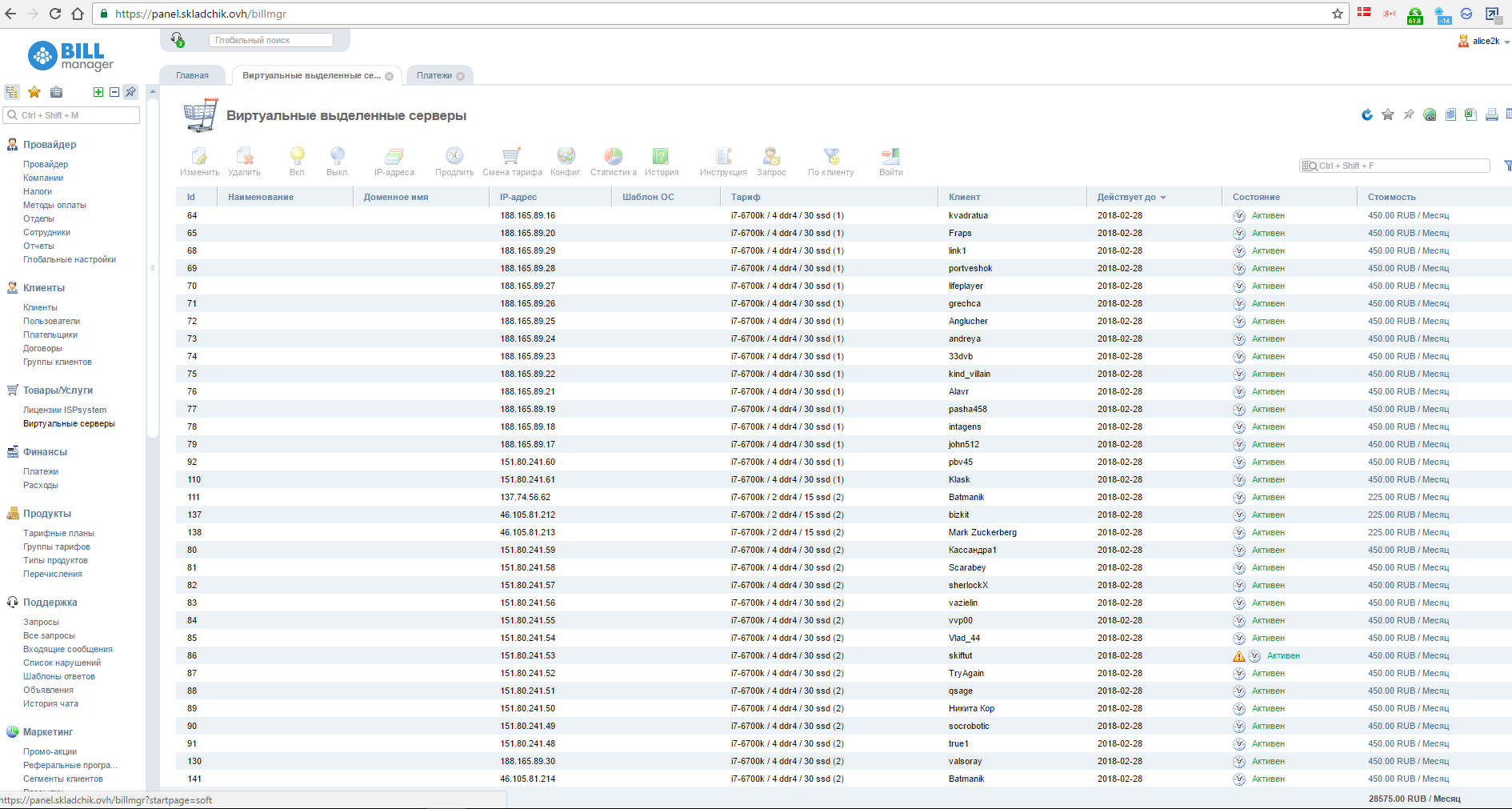Screen dimensions: 1512x809
Task: Click the print icon in the page header
Action: point(1491,115)
